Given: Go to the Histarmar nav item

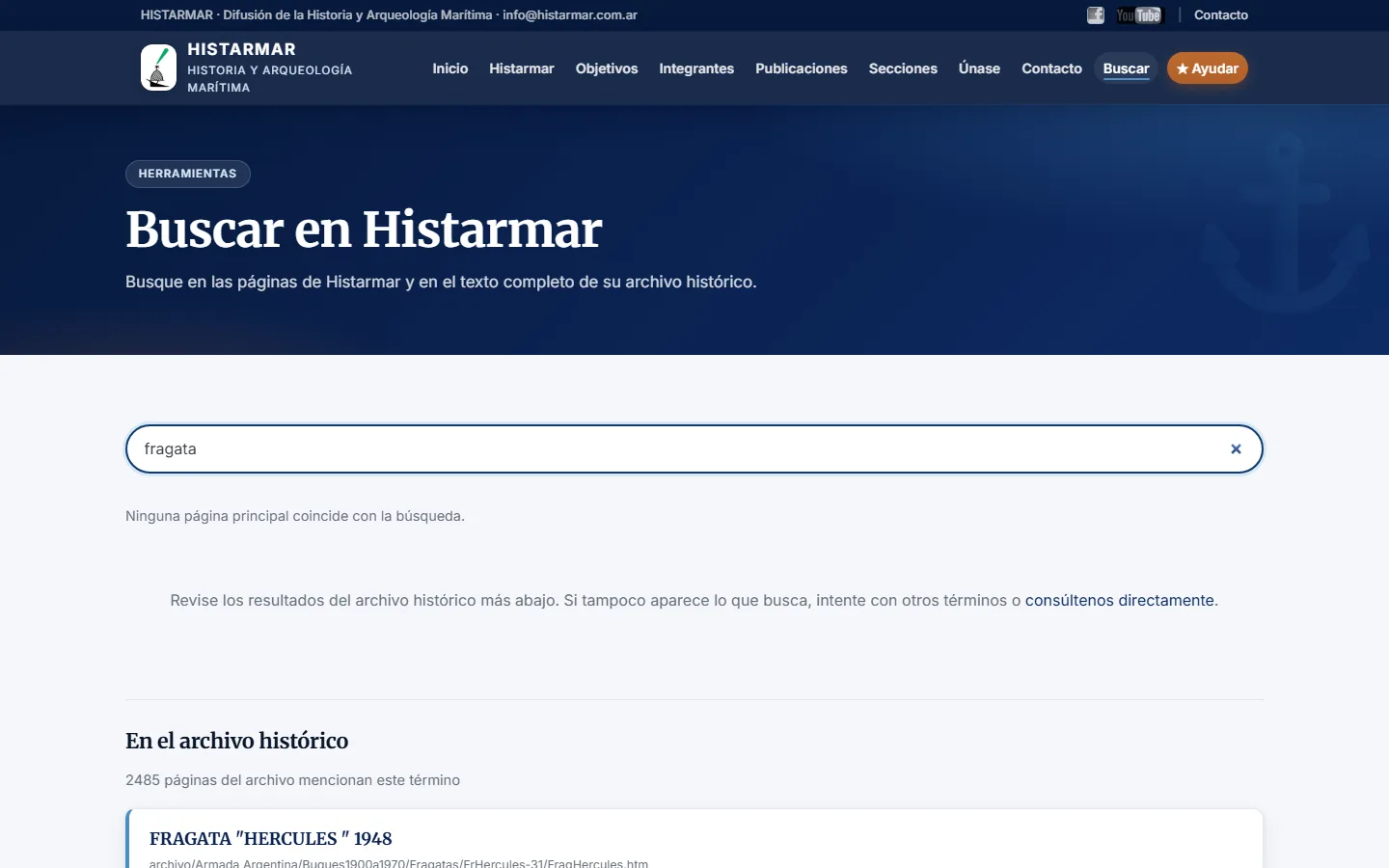Looking at the screenshot, I should tap(522, 68).
